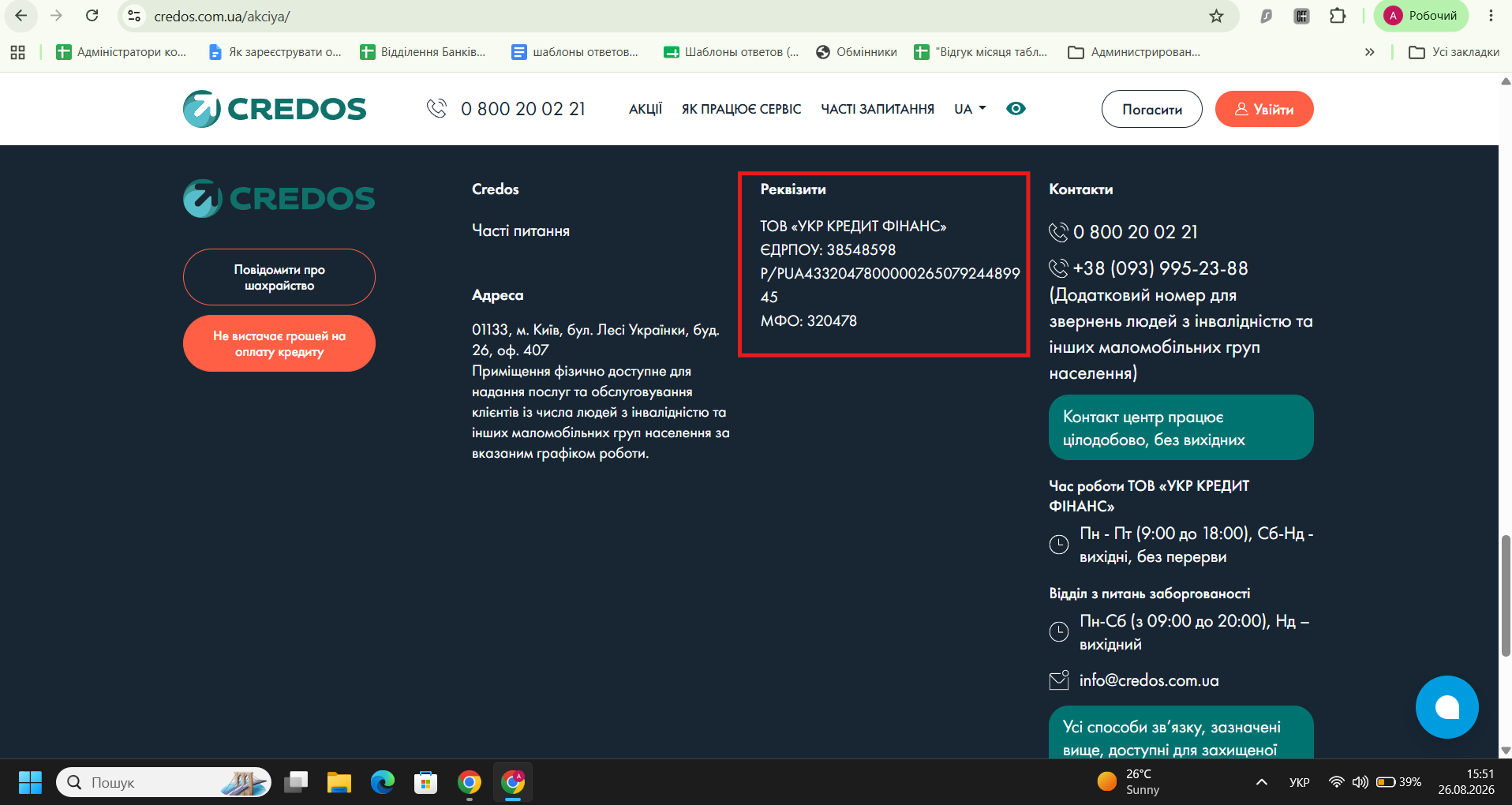Open the Шаблоны ответов (... bookmark
Viewport: 1512px width, 805px height.
(x=732, y=52)
